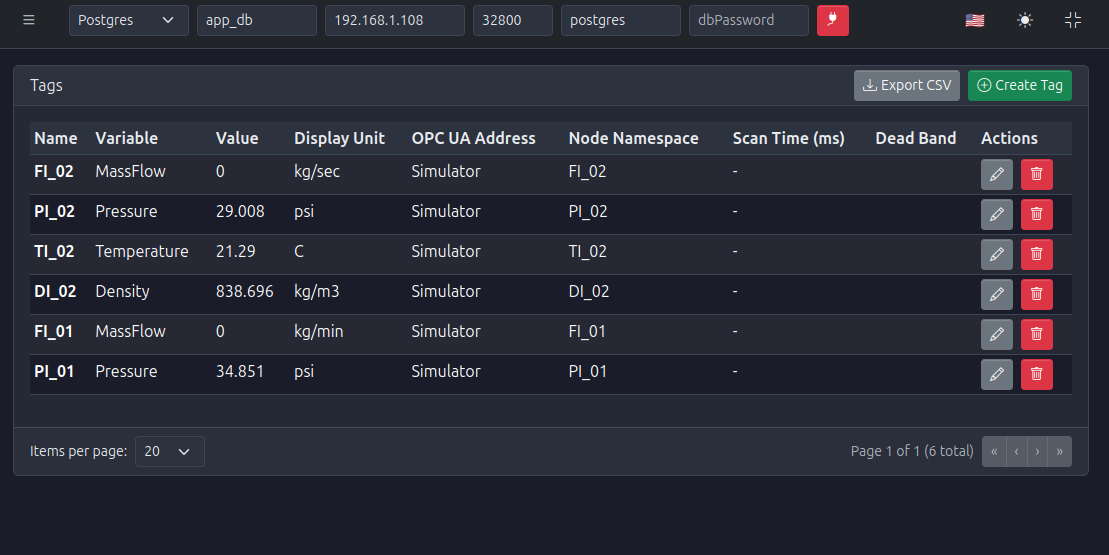1109x555 pixels.
Task: Click the value 838.696
Action: tap(245, 291)
